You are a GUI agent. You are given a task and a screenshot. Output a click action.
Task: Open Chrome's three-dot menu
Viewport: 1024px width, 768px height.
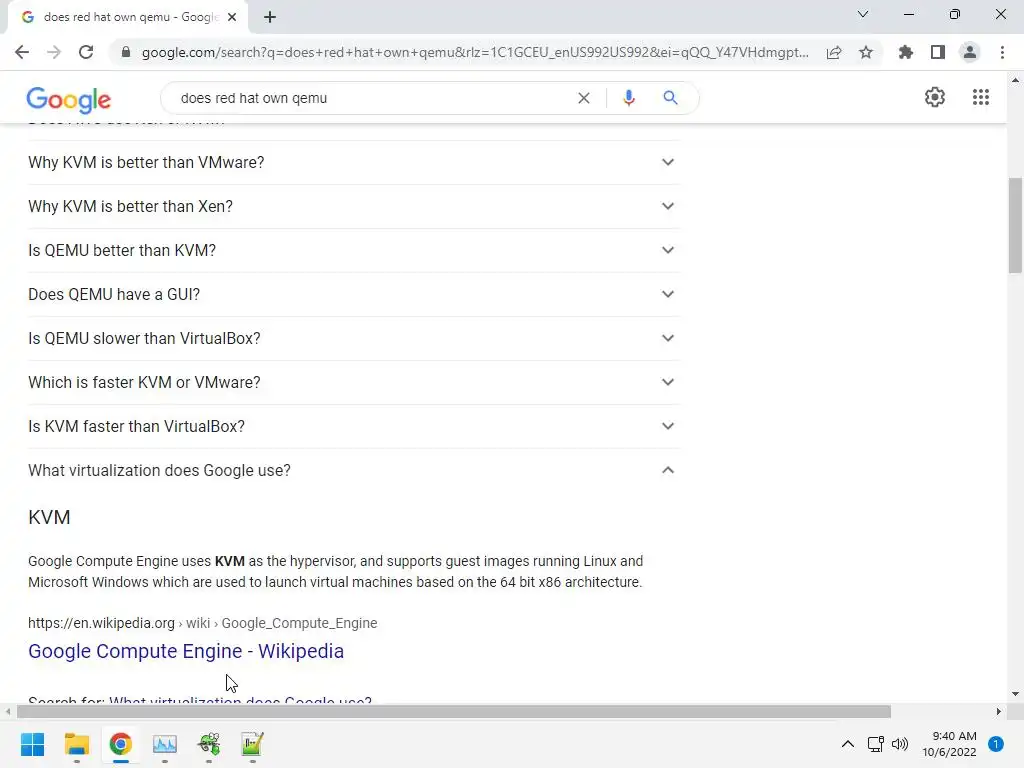(x=1002, y=52)
